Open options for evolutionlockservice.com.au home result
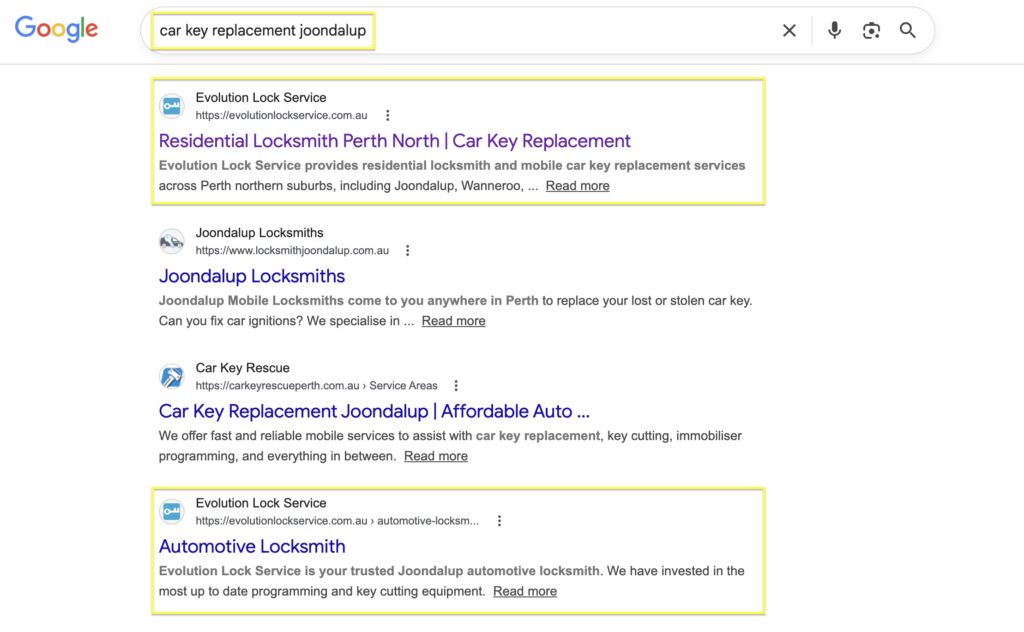 tap(388, 116)
